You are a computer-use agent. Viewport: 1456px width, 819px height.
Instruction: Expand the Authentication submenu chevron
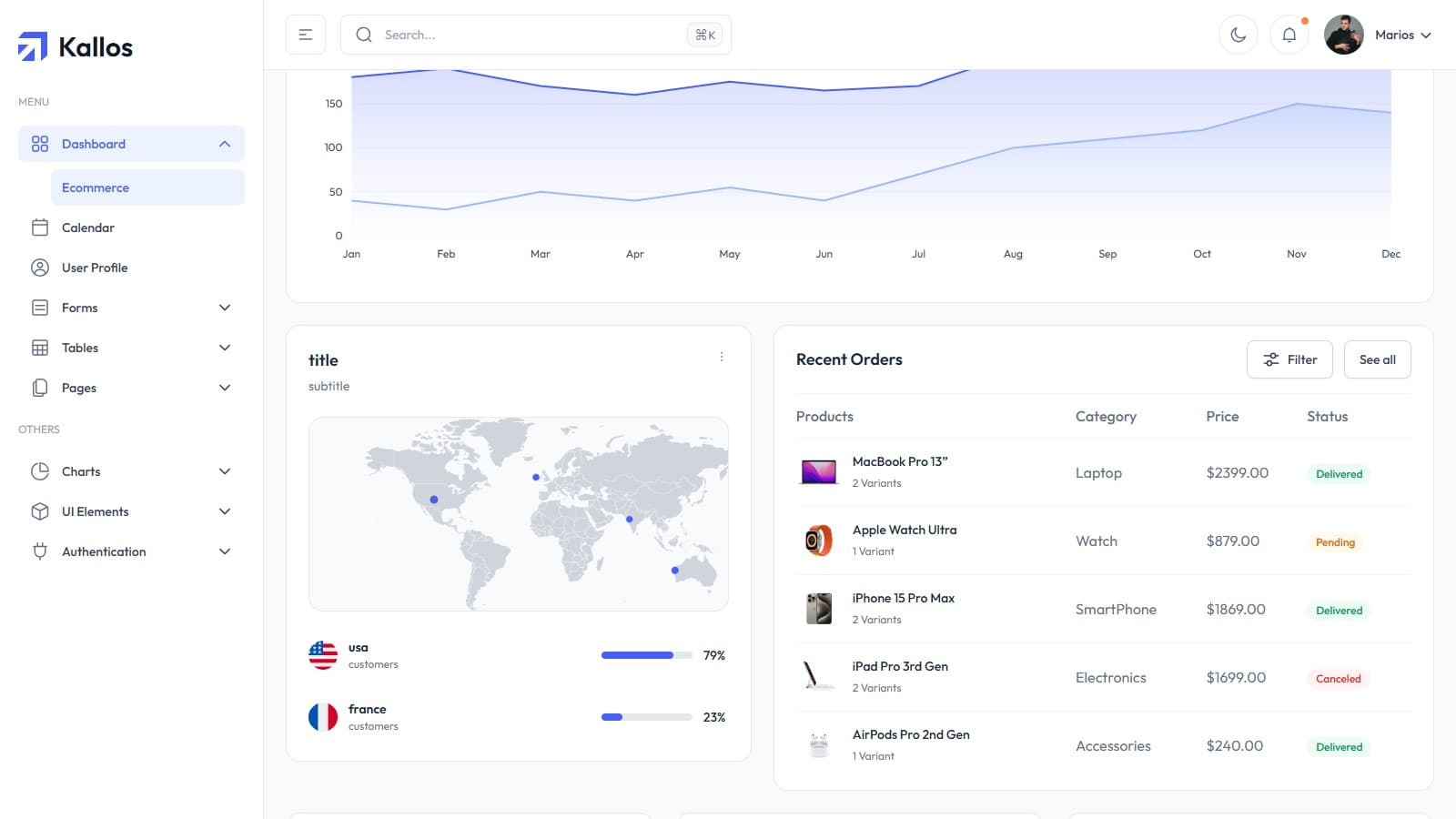[225, 551]
